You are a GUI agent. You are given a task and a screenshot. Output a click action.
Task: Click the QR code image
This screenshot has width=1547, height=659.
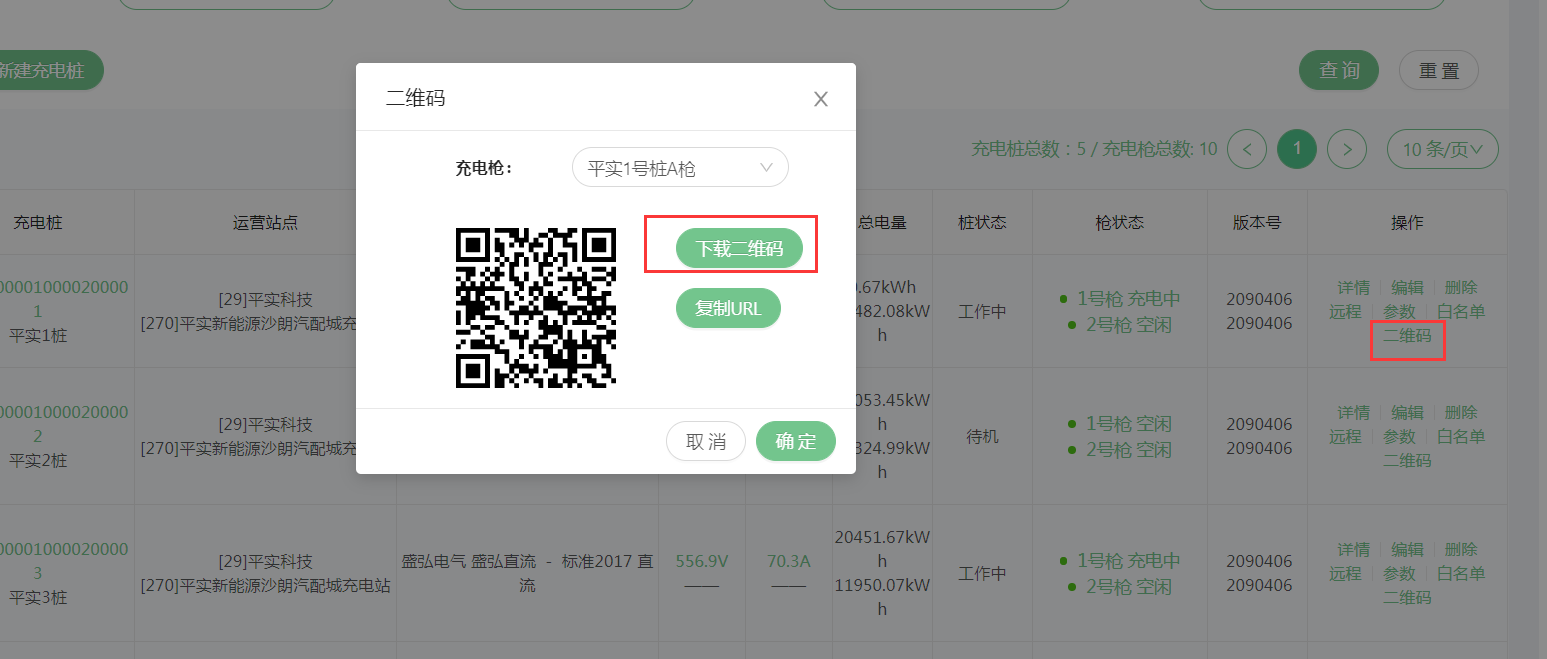pos(536,307)
